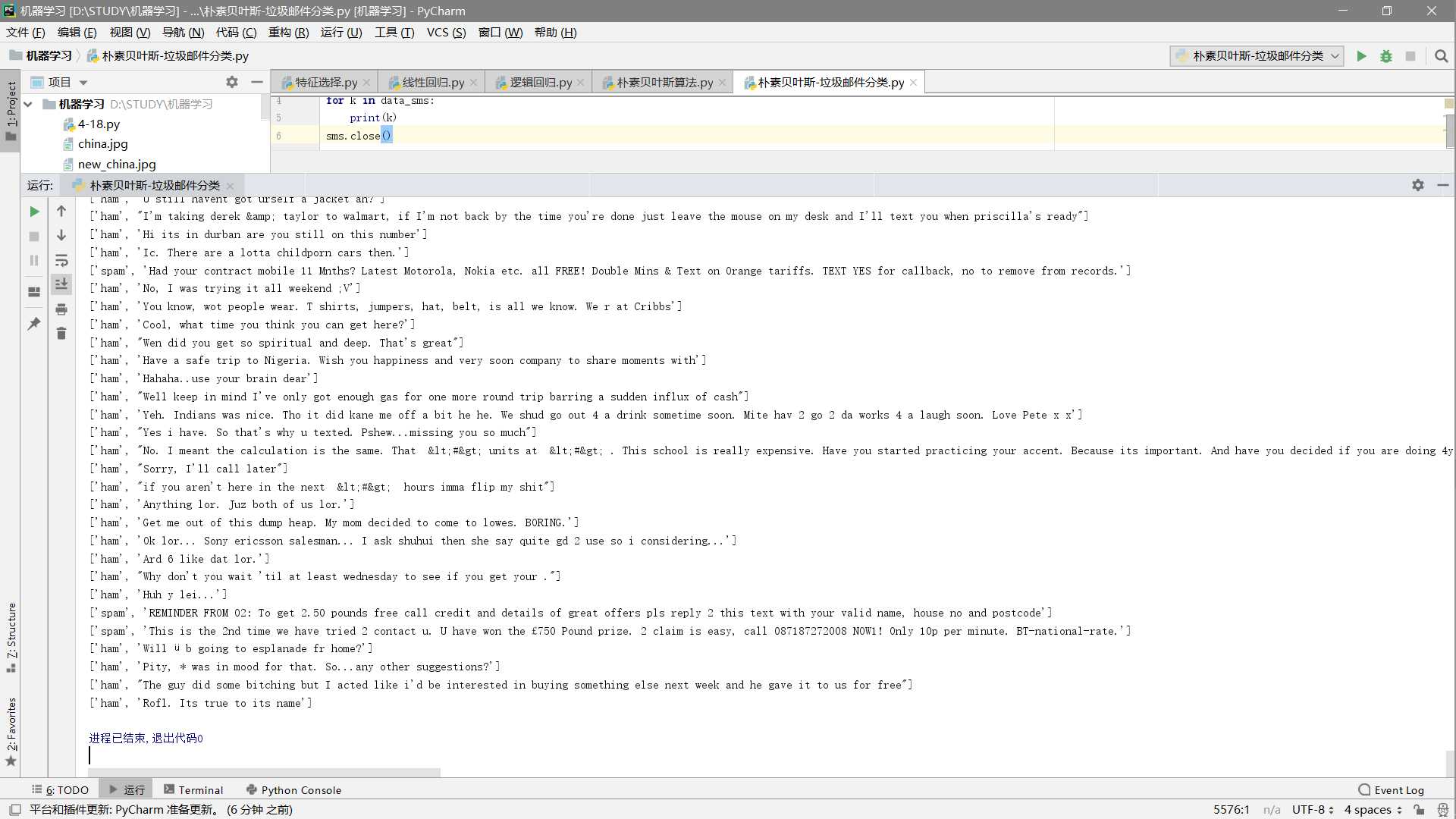Click the Debug icon to start debugging
The width and height of the screenshot is (1456, 819).
pyautogui.click(x=1387, y=55)
